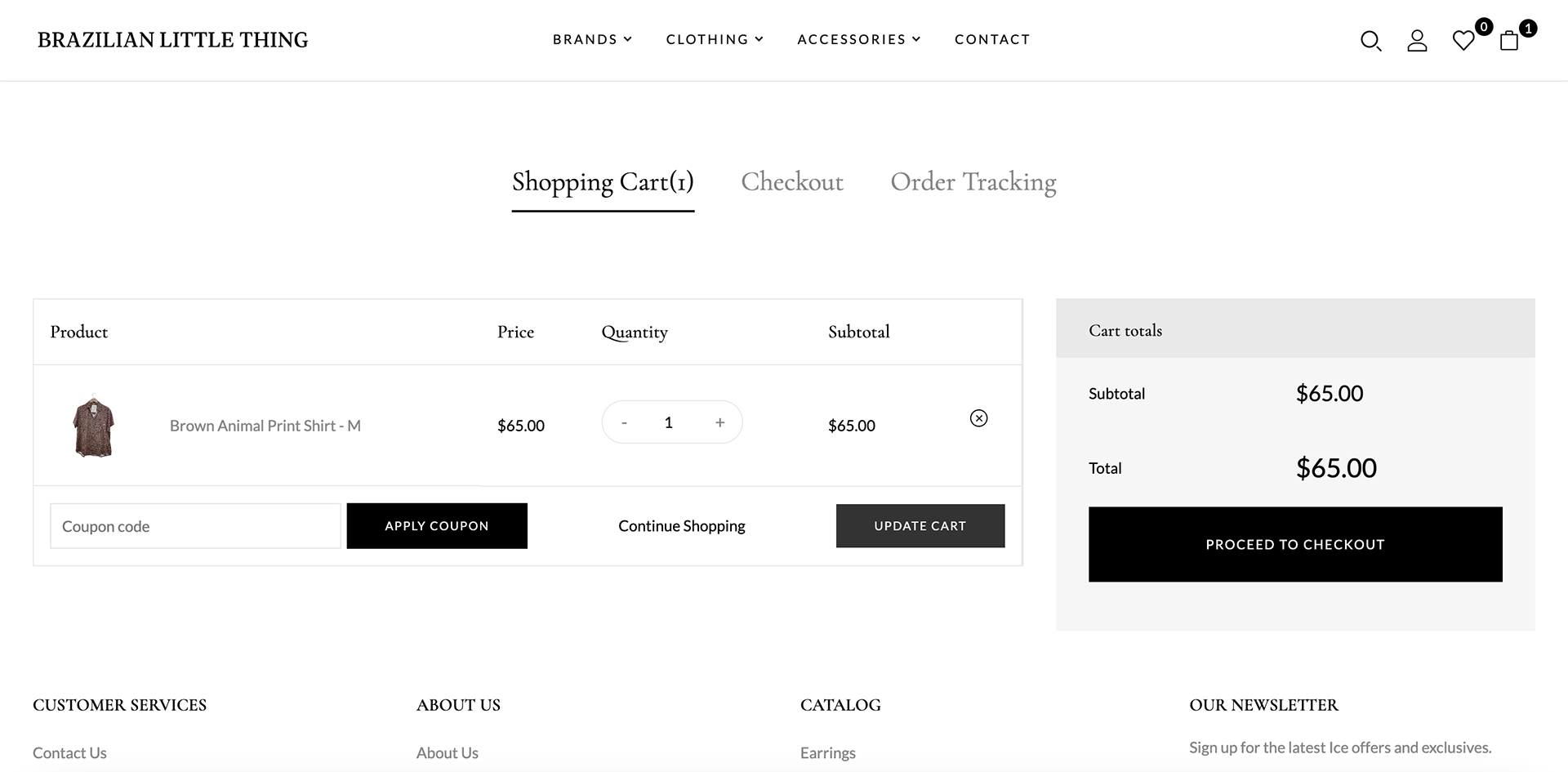
Task: Expand the Accessories dropdown menu
Action: (x=859, y=39)
